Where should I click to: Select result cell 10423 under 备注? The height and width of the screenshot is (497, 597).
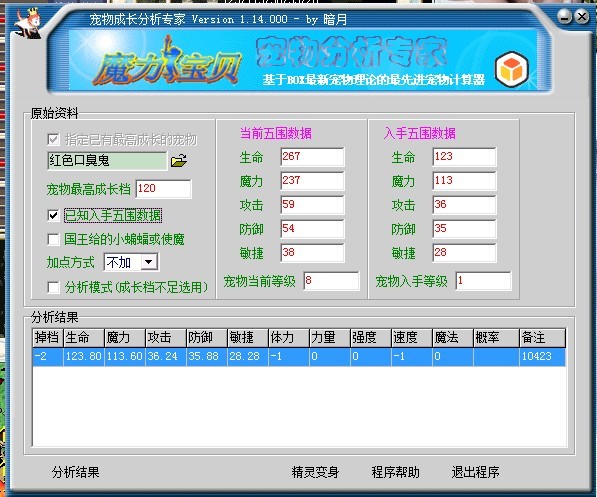543,356
